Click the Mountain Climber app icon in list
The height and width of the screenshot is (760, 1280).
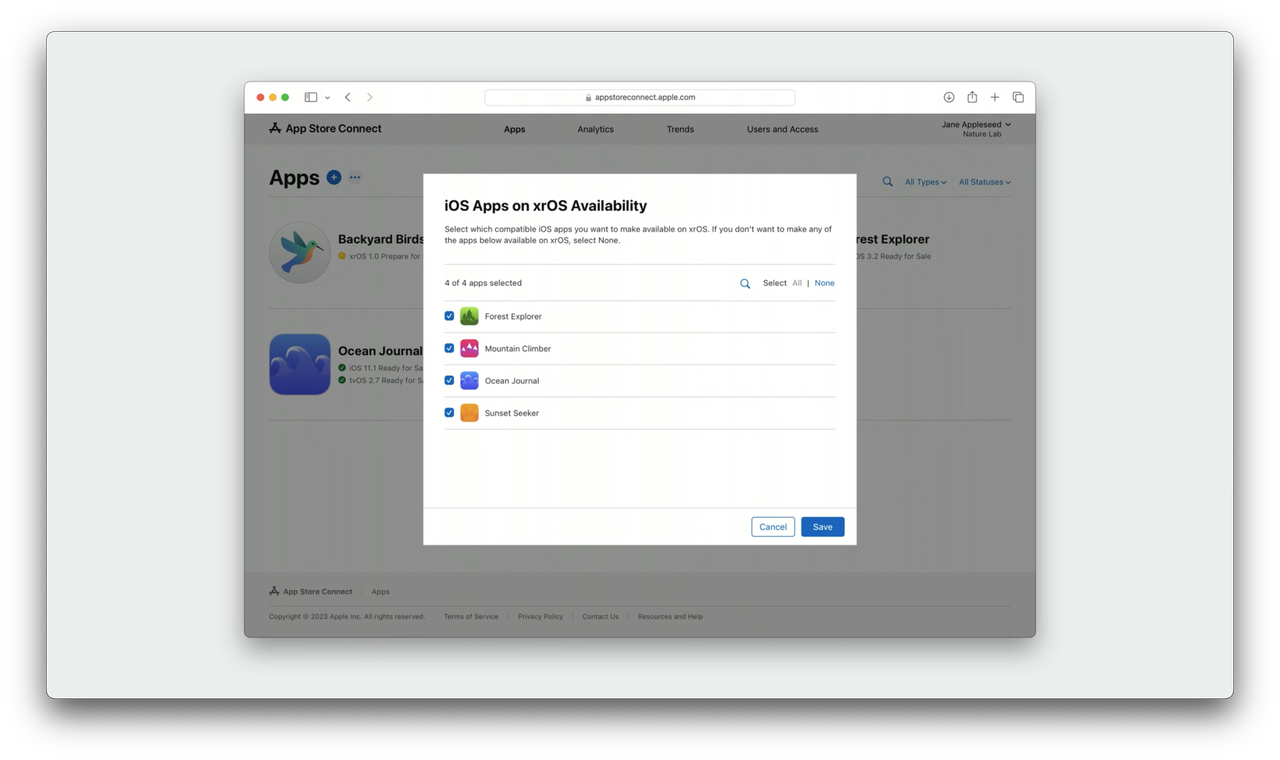pos(469,348)
